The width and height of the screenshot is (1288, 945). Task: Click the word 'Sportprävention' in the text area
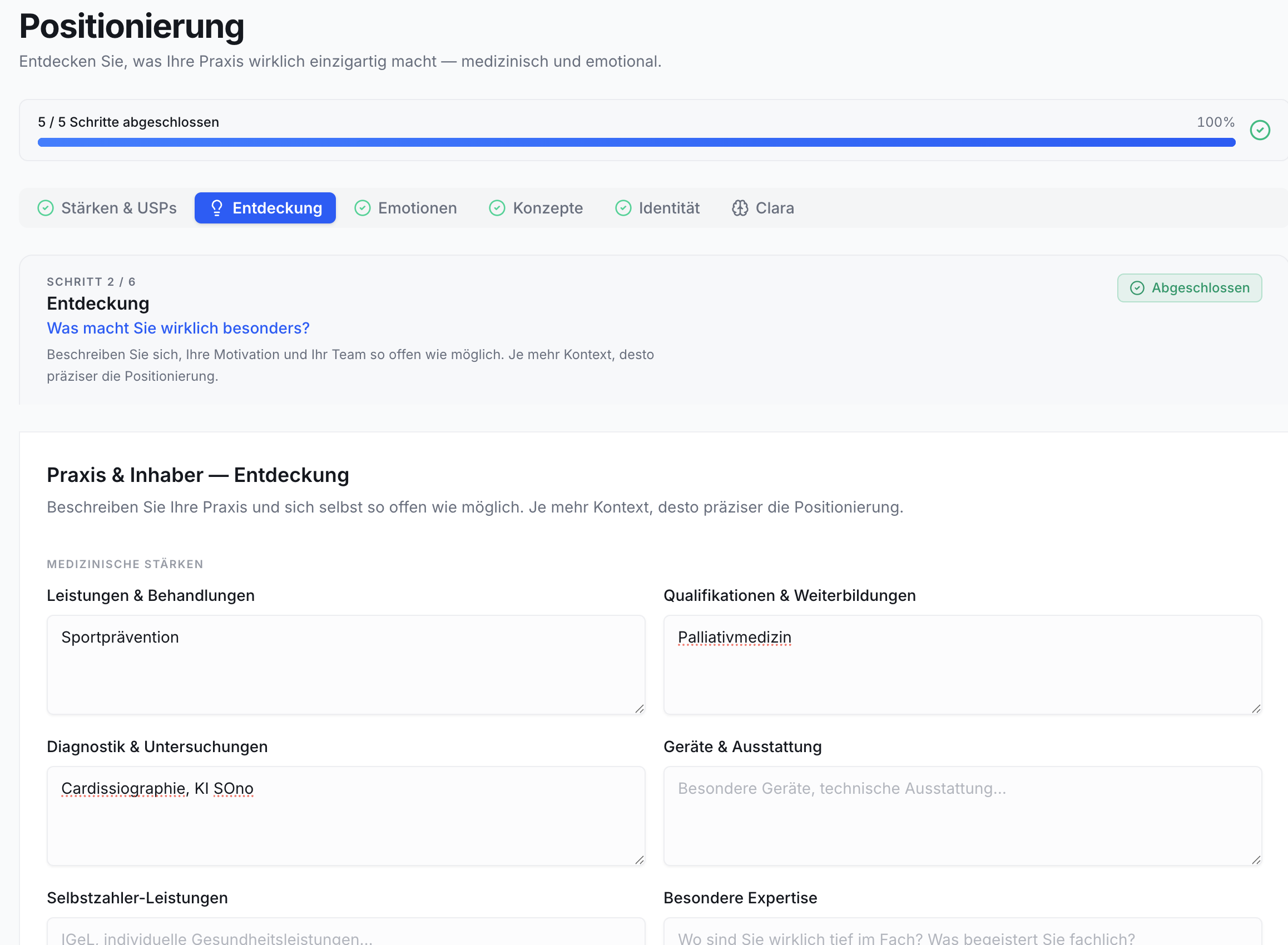click(x=120, y=637)
